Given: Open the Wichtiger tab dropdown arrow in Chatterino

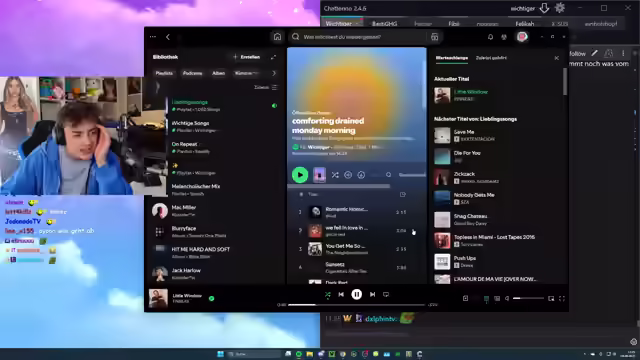Looking at the screenshot, I should click(x=357, y=24).
